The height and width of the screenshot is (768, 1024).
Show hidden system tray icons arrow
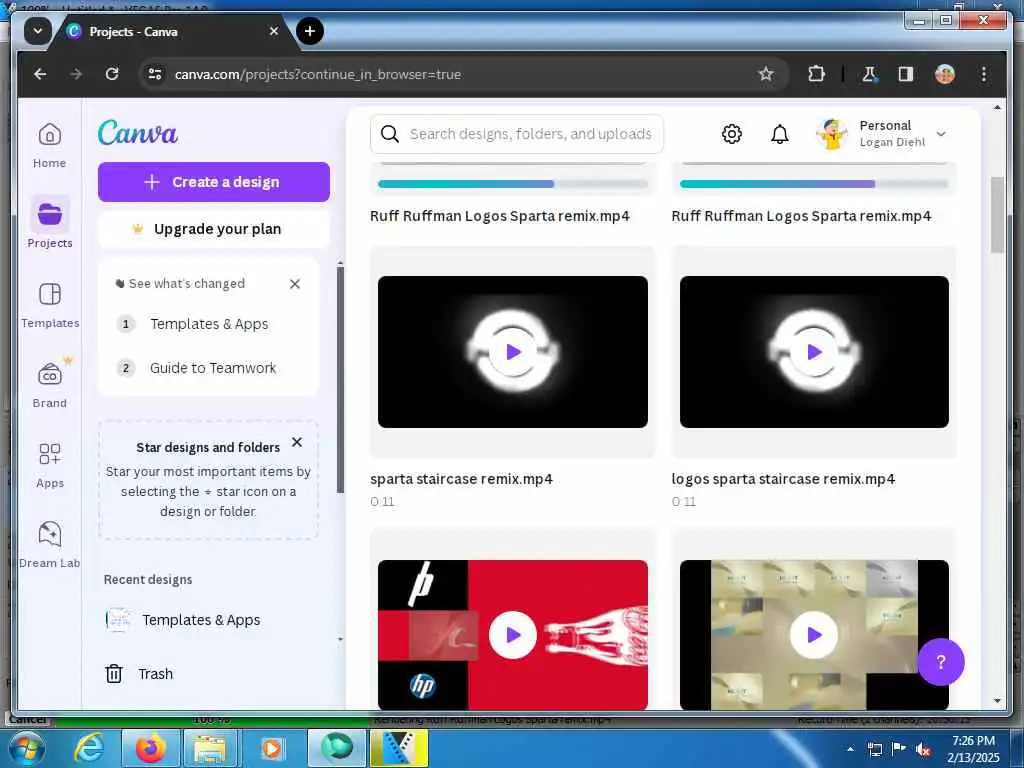850,748
